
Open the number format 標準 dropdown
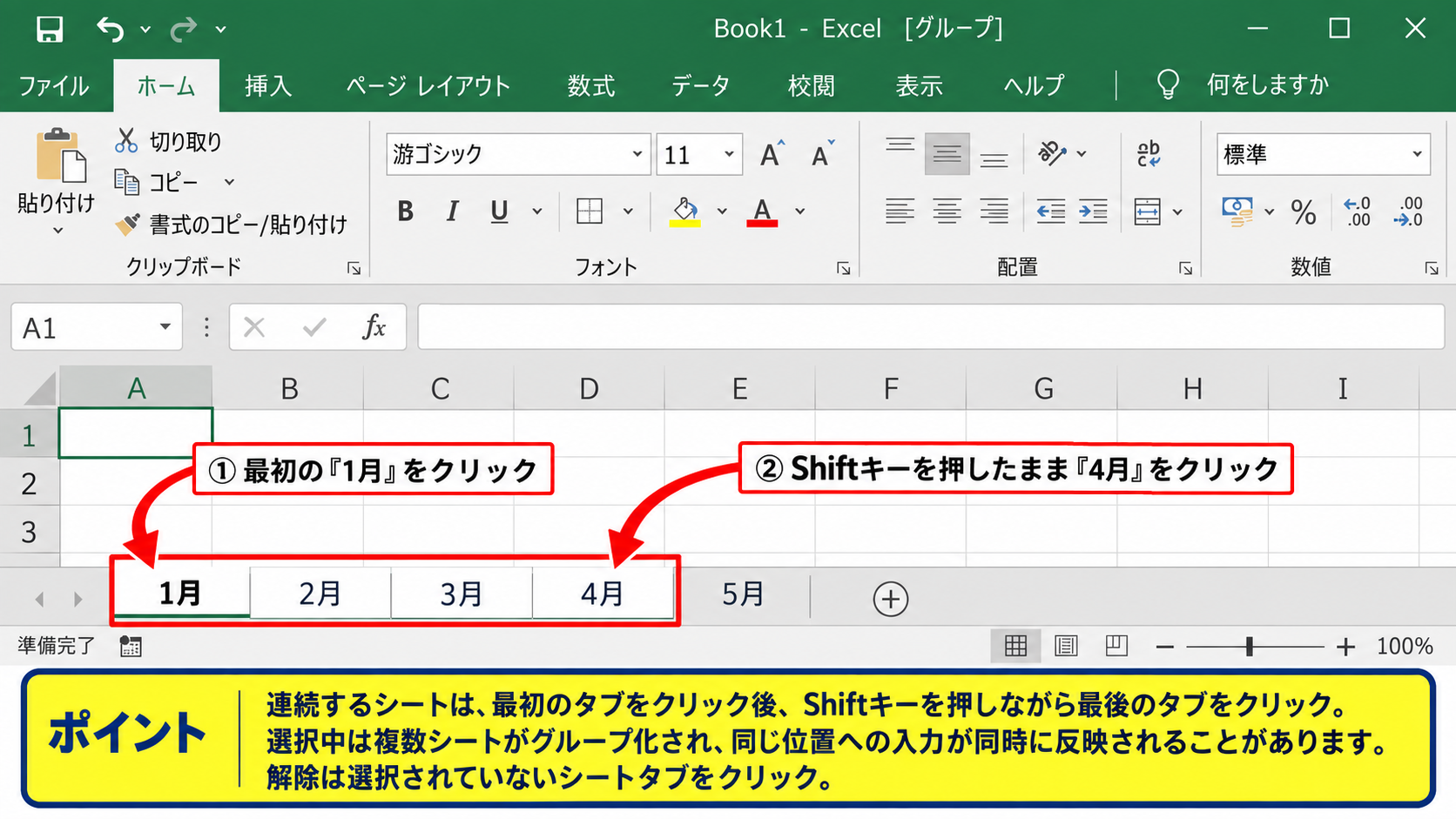pyautogui.click(x=1417, y=154)
